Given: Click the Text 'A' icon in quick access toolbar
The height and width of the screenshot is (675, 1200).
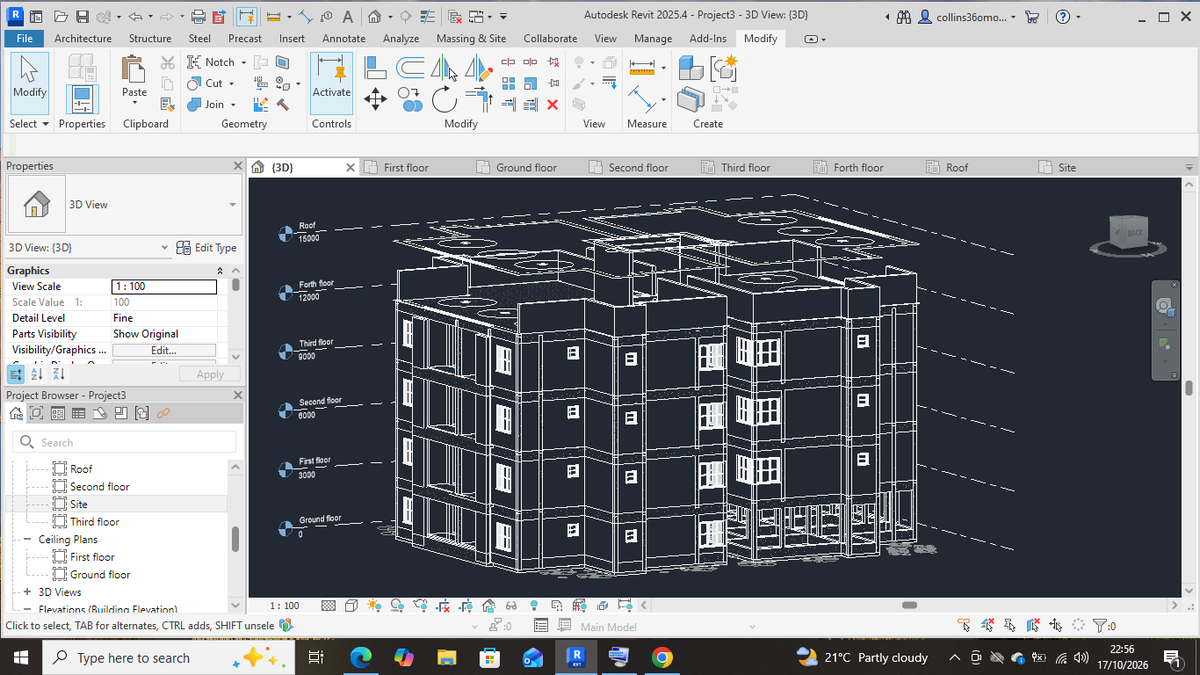Looking at the screenshot, I should (x=346, y=15).
